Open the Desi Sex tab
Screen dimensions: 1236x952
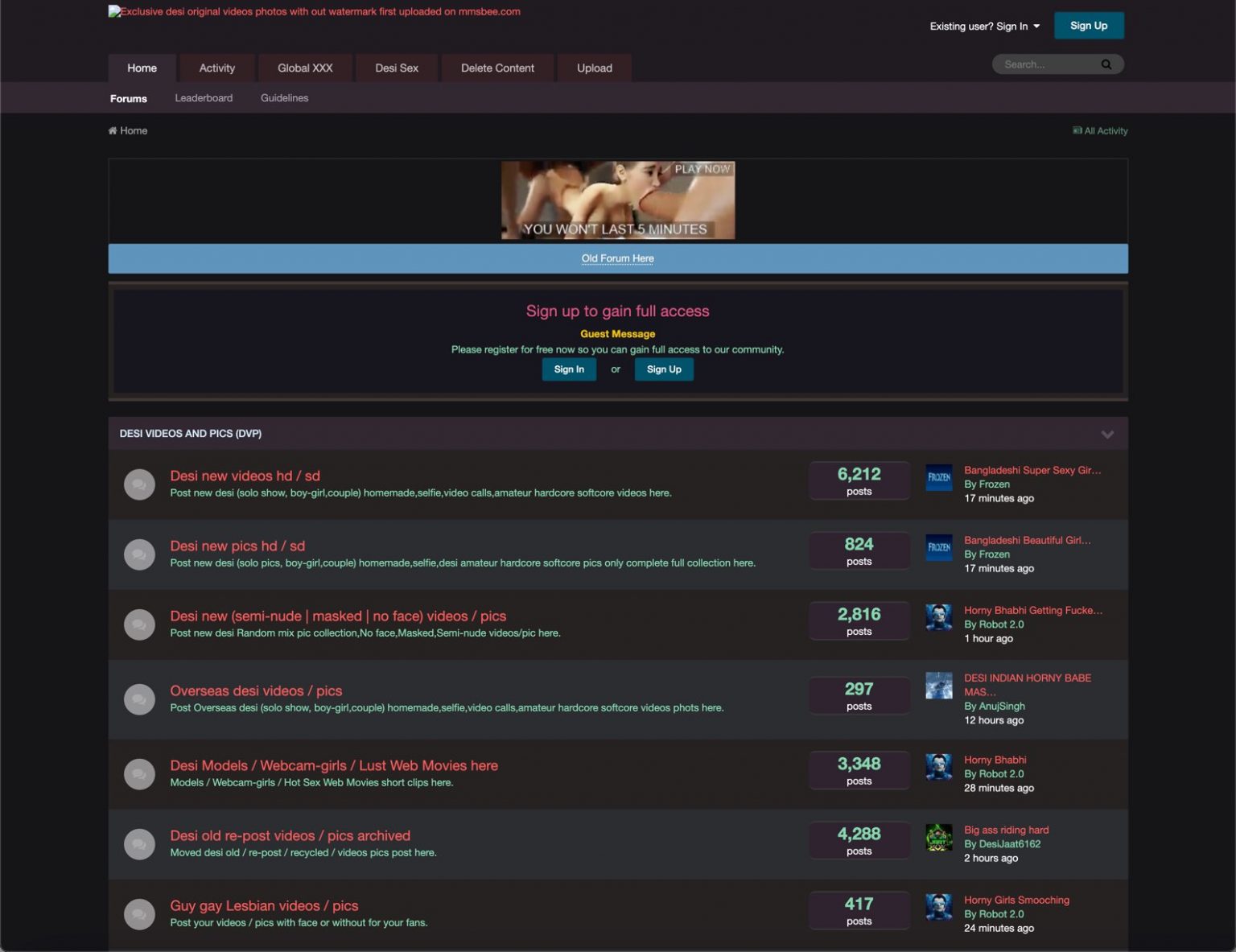point(397,68)
